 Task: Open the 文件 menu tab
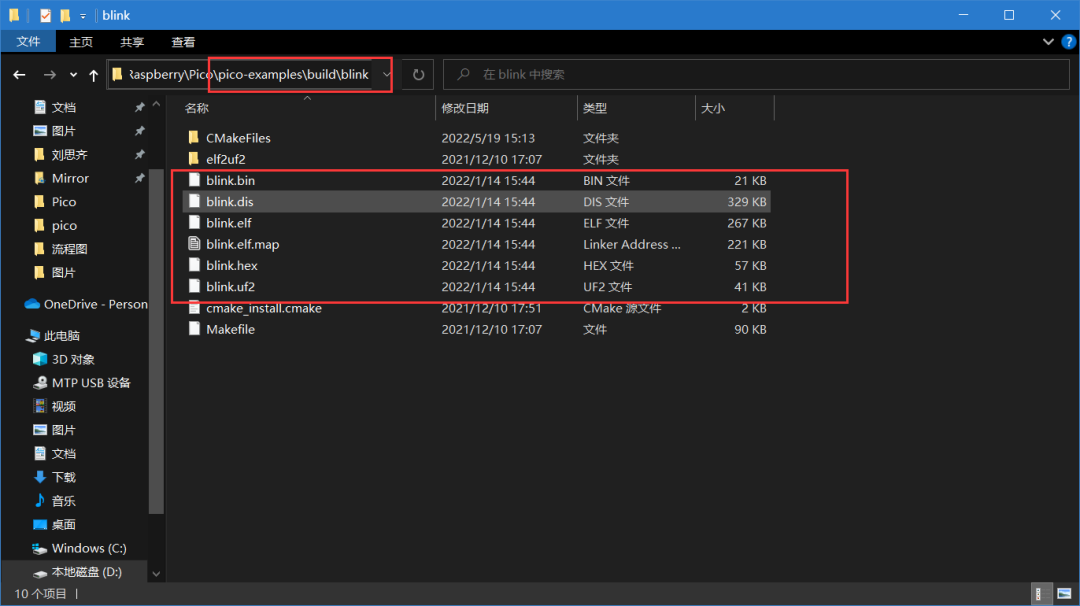click(28, 42)
